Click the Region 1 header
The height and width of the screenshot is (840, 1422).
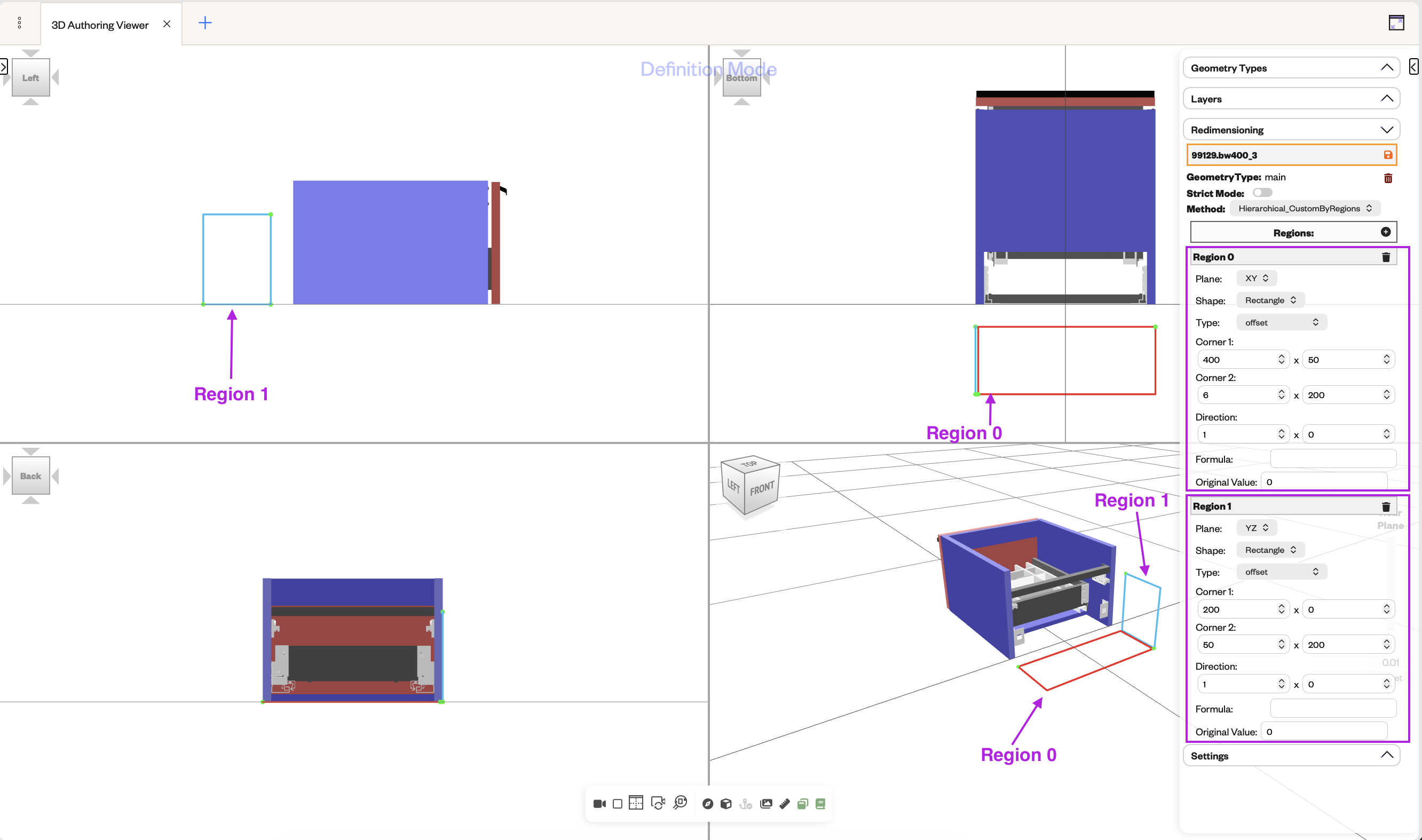pyautogui.click(x=1293, y=506)
